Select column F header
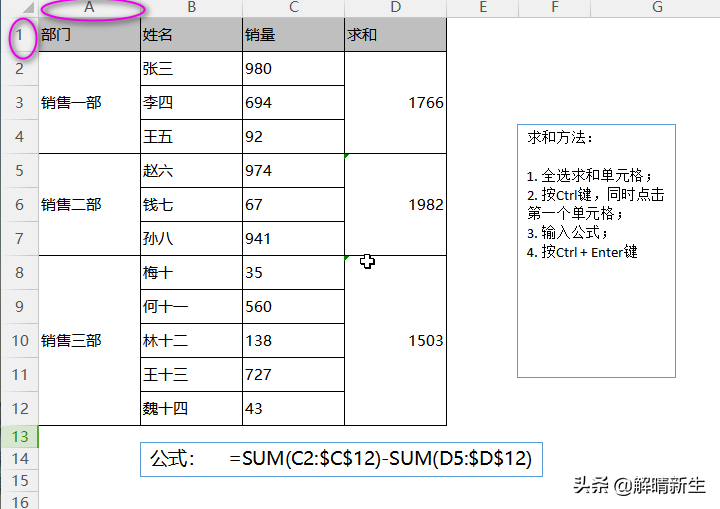This screenshot has height=509, width=720. click(555, 8)
